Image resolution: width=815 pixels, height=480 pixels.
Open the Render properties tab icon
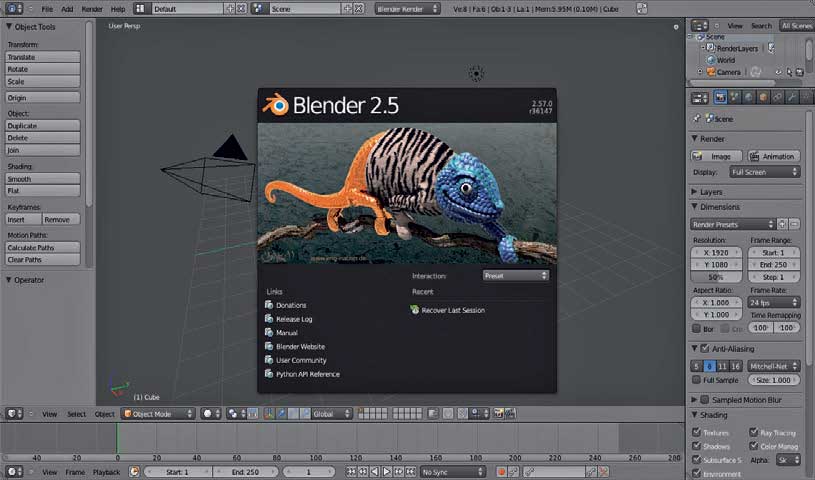(720, 97)
